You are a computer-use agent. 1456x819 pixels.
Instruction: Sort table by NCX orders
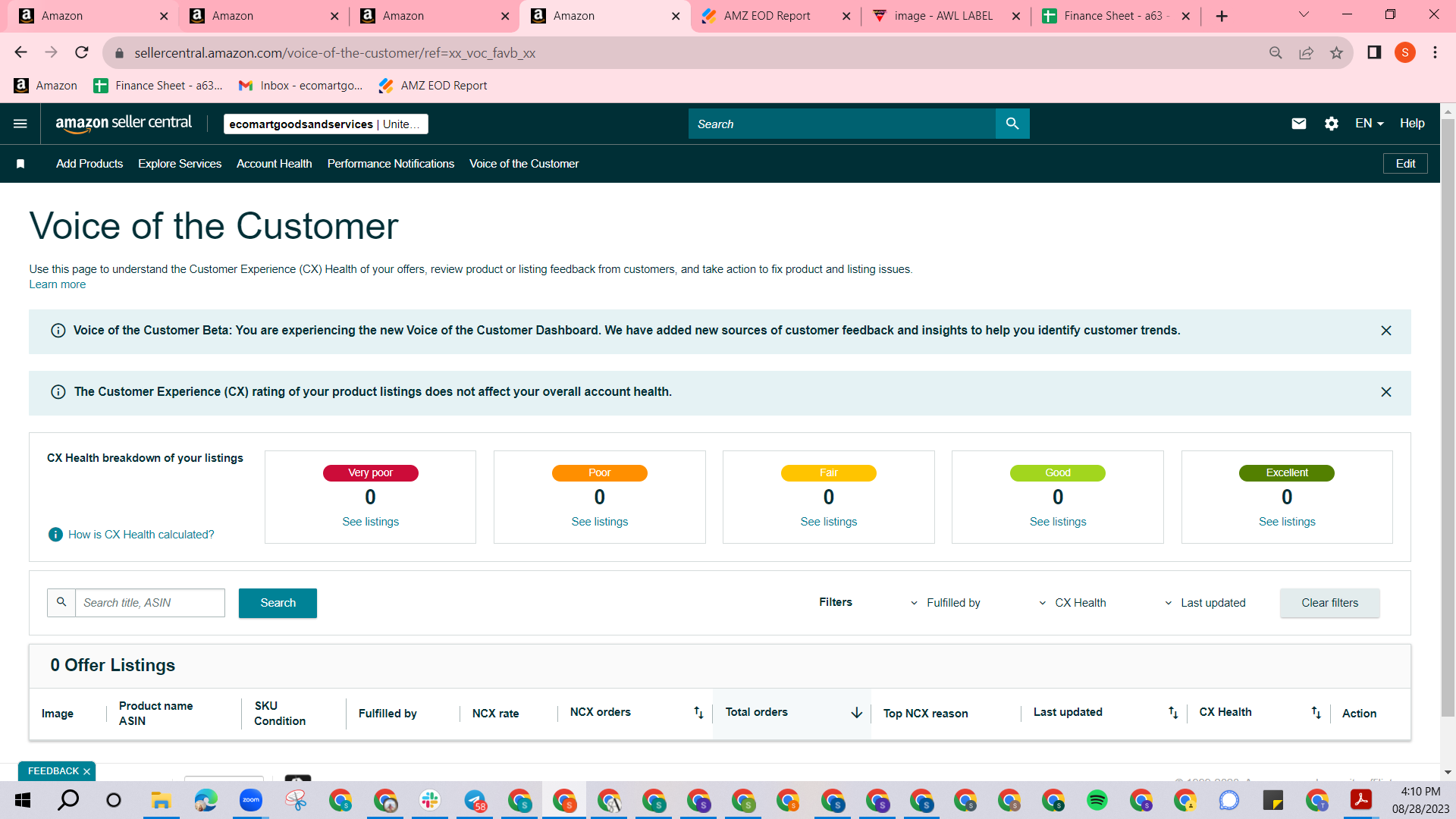point(698,713)
